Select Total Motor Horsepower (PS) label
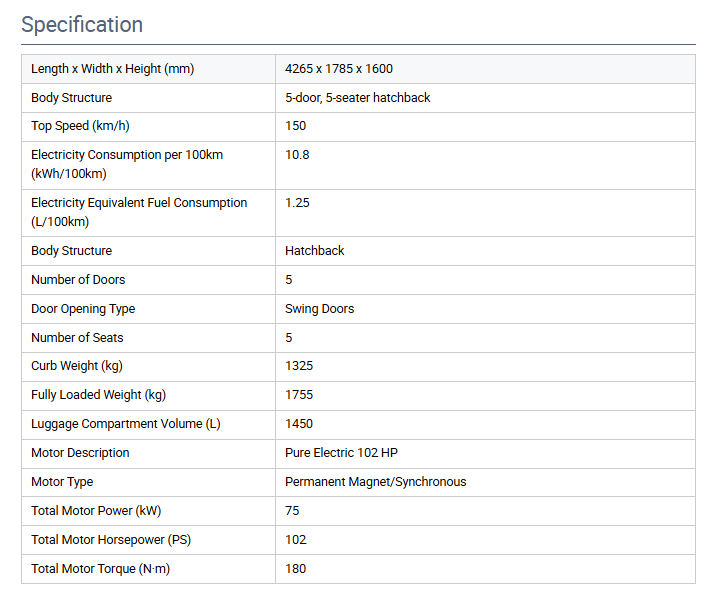Viewport: 705px width, 590px height. 111,540
